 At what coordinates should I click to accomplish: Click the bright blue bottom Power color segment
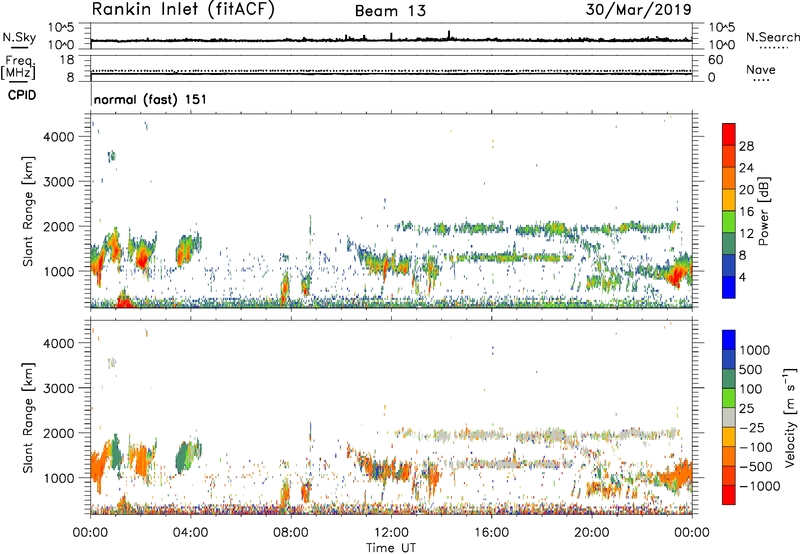tap(729, 287)
